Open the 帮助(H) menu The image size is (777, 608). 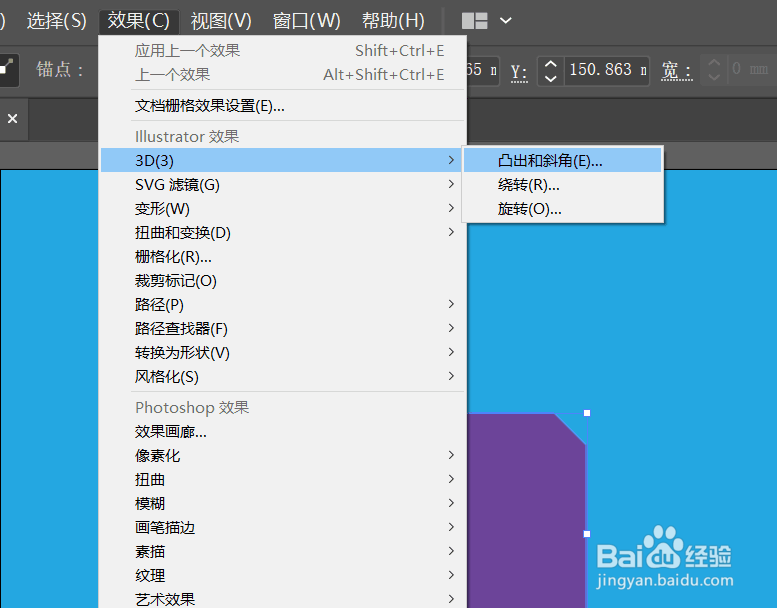[x=393, y=21]
